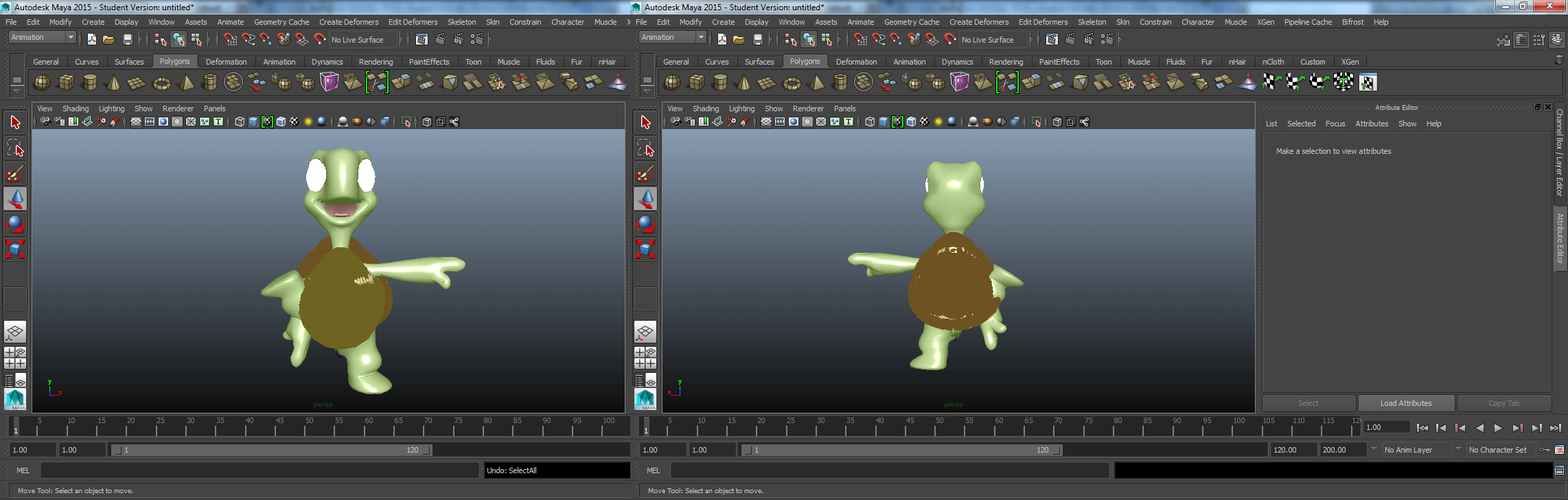Click checkered UV editor icon at right shelf end

(1368, 82)
